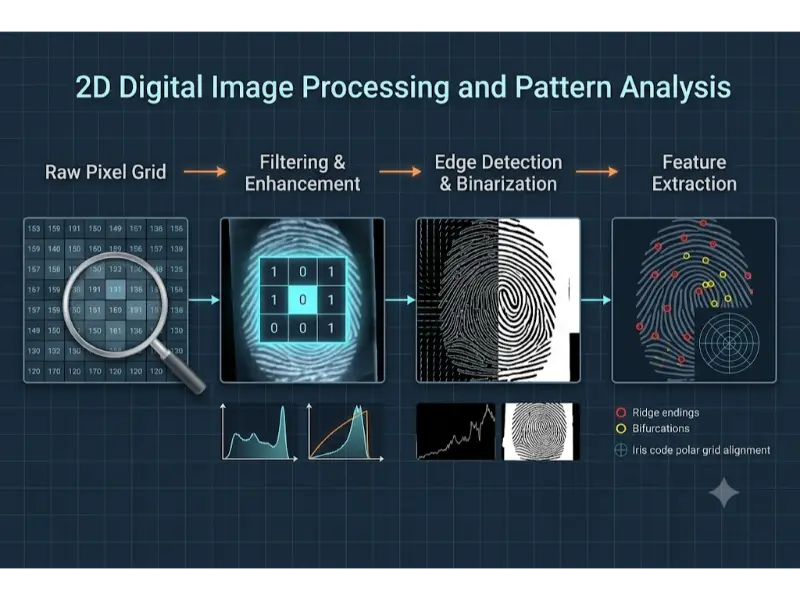Open the Raw Pixel Grid image panel
The image size is (800, 600).
click(x=106, y=300)
